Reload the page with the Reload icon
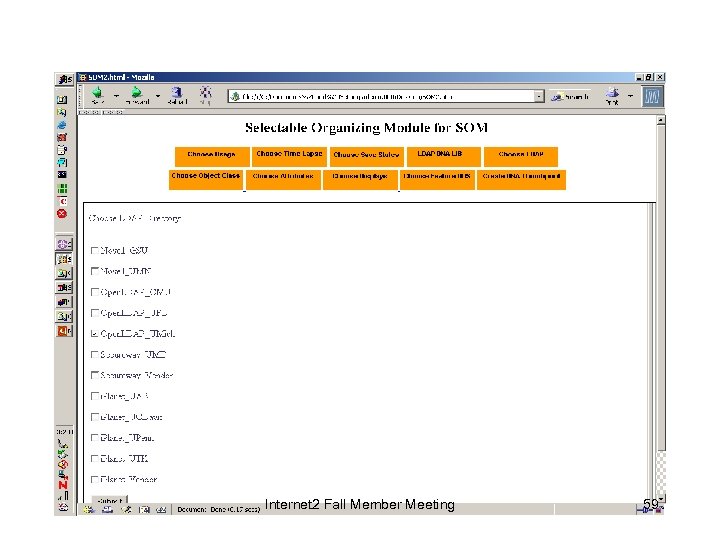The height and width of the screenshot is (540, 720). [177, 95]
